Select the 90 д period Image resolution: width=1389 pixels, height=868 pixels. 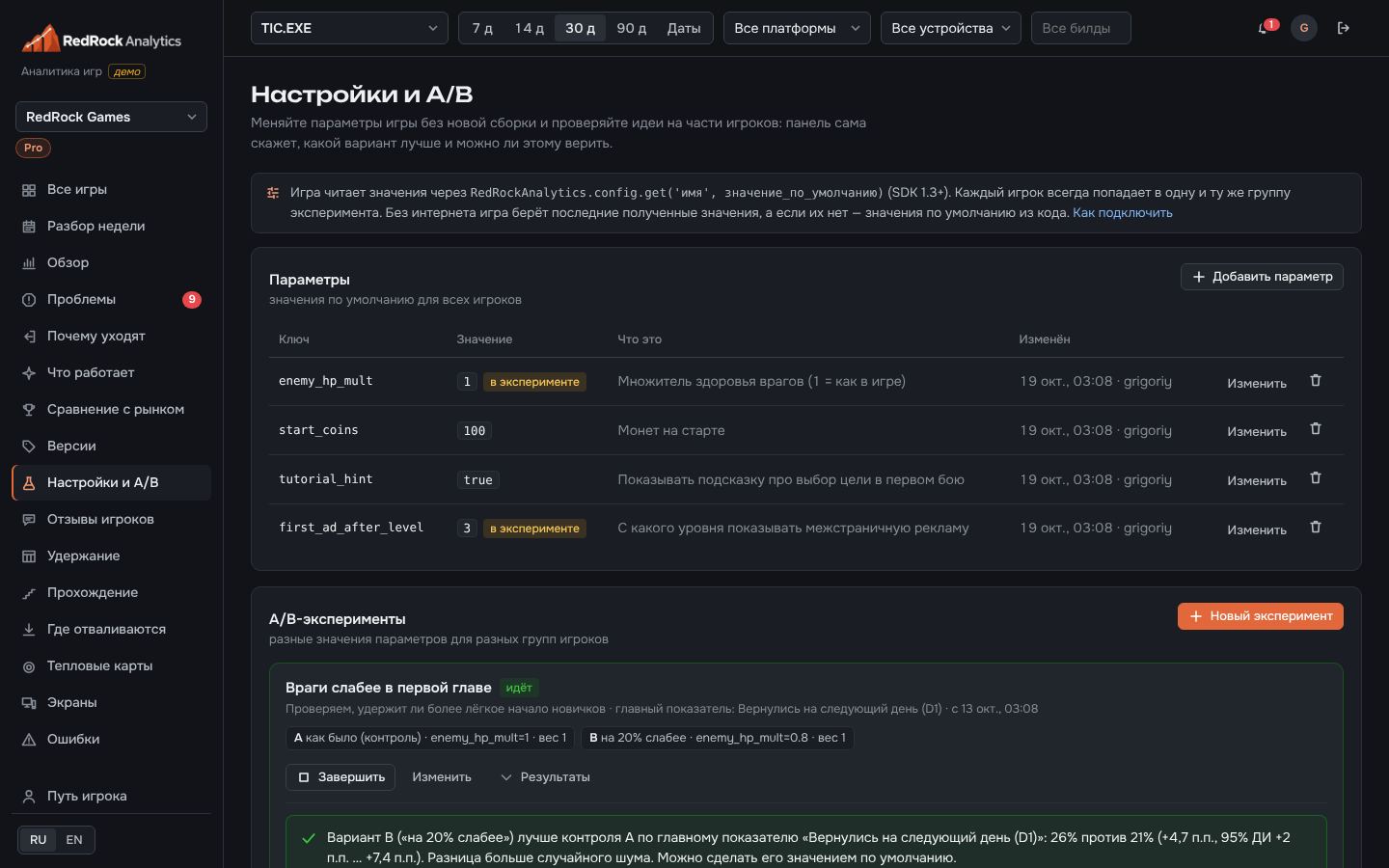pyautogui.click(x=632, y=28)
